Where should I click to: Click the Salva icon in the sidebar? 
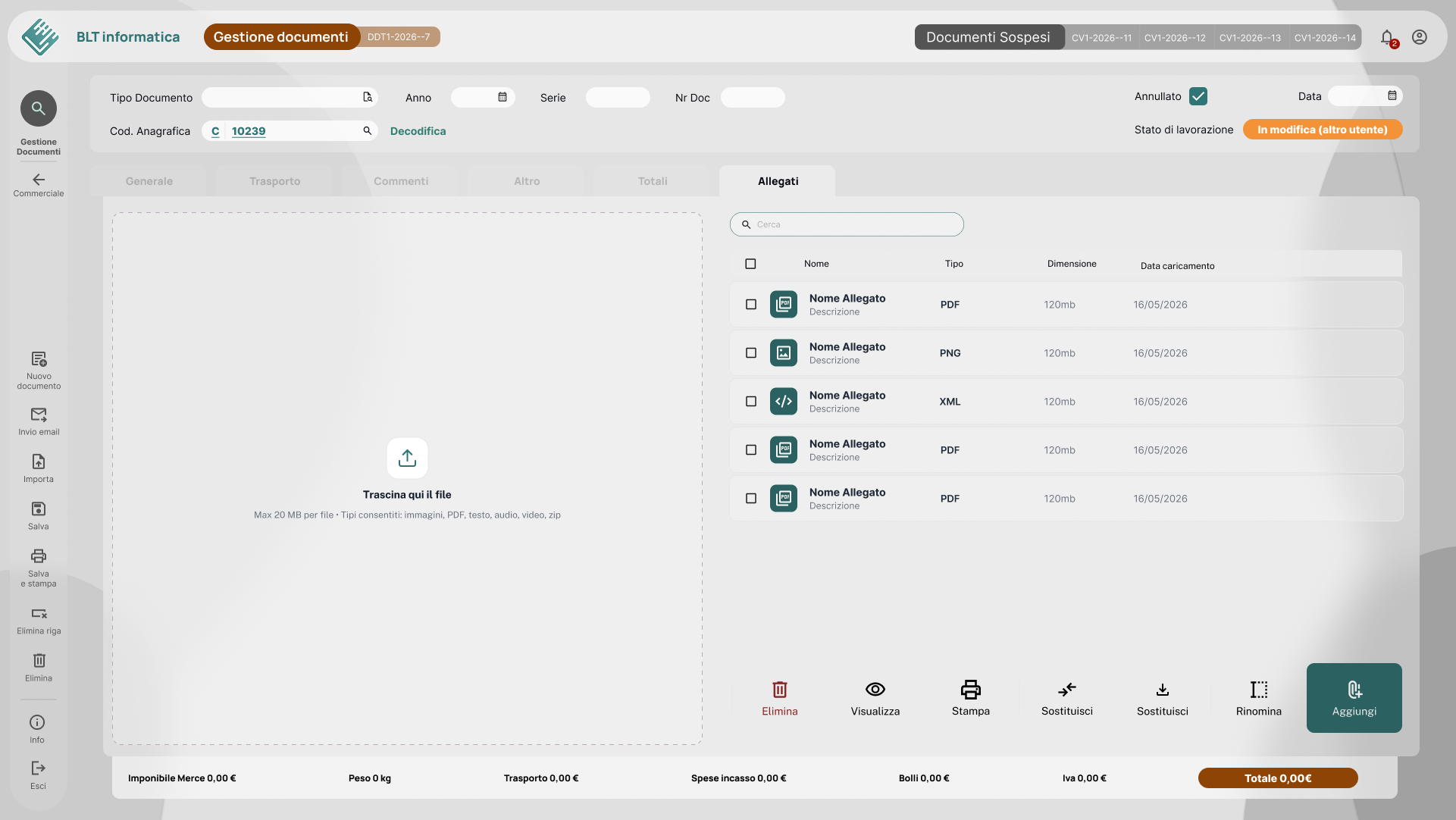[x=39, y=509]
